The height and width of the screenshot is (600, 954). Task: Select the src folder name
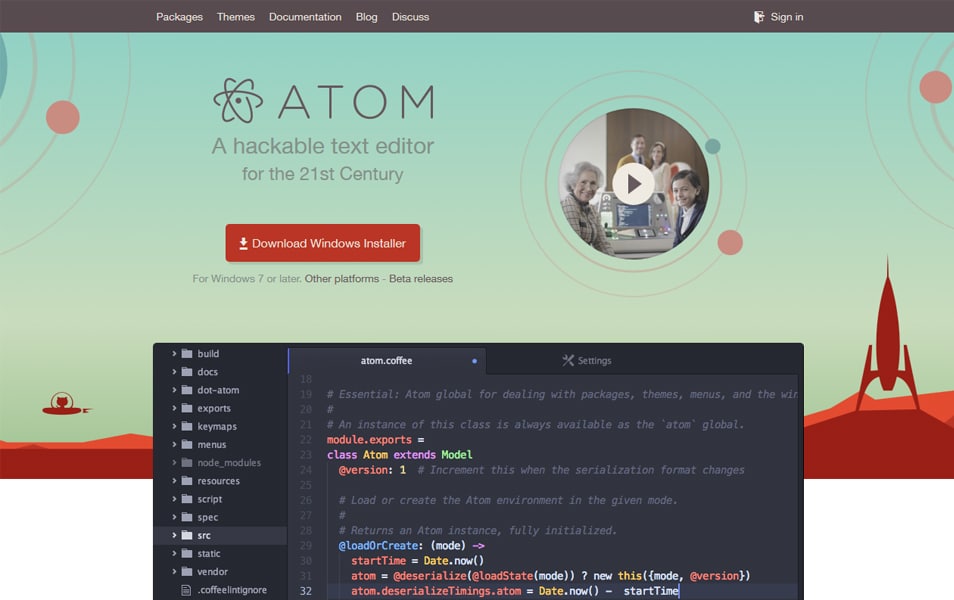pyautogui.click(x=204, y=535)
